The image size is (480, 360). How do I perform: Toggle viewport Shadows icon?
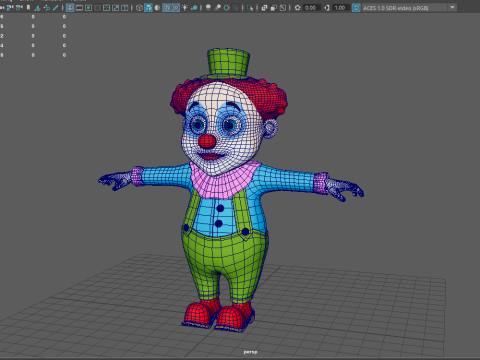pos(194,8)
